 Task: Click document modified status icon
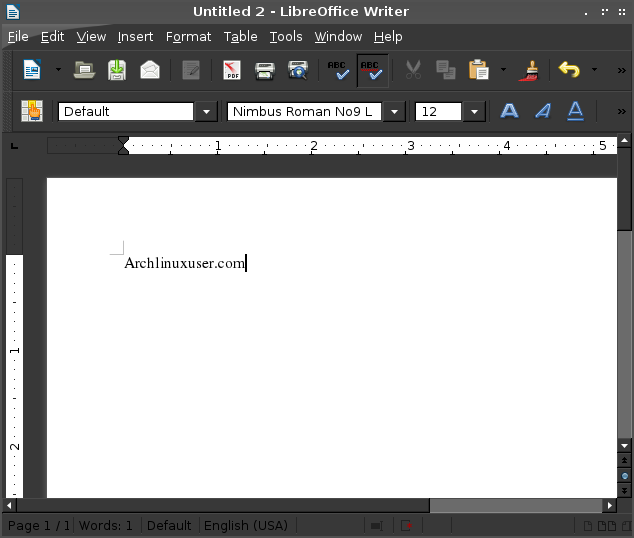pos(407,526)
